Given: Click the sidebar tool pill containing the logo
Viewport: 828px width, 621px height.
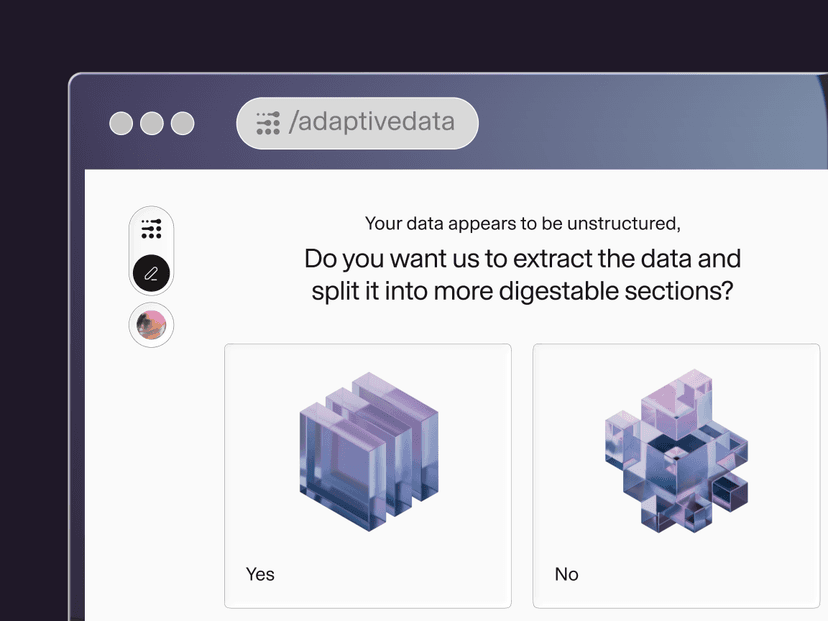Looking at the screenshot, I should tap(151, 250).
